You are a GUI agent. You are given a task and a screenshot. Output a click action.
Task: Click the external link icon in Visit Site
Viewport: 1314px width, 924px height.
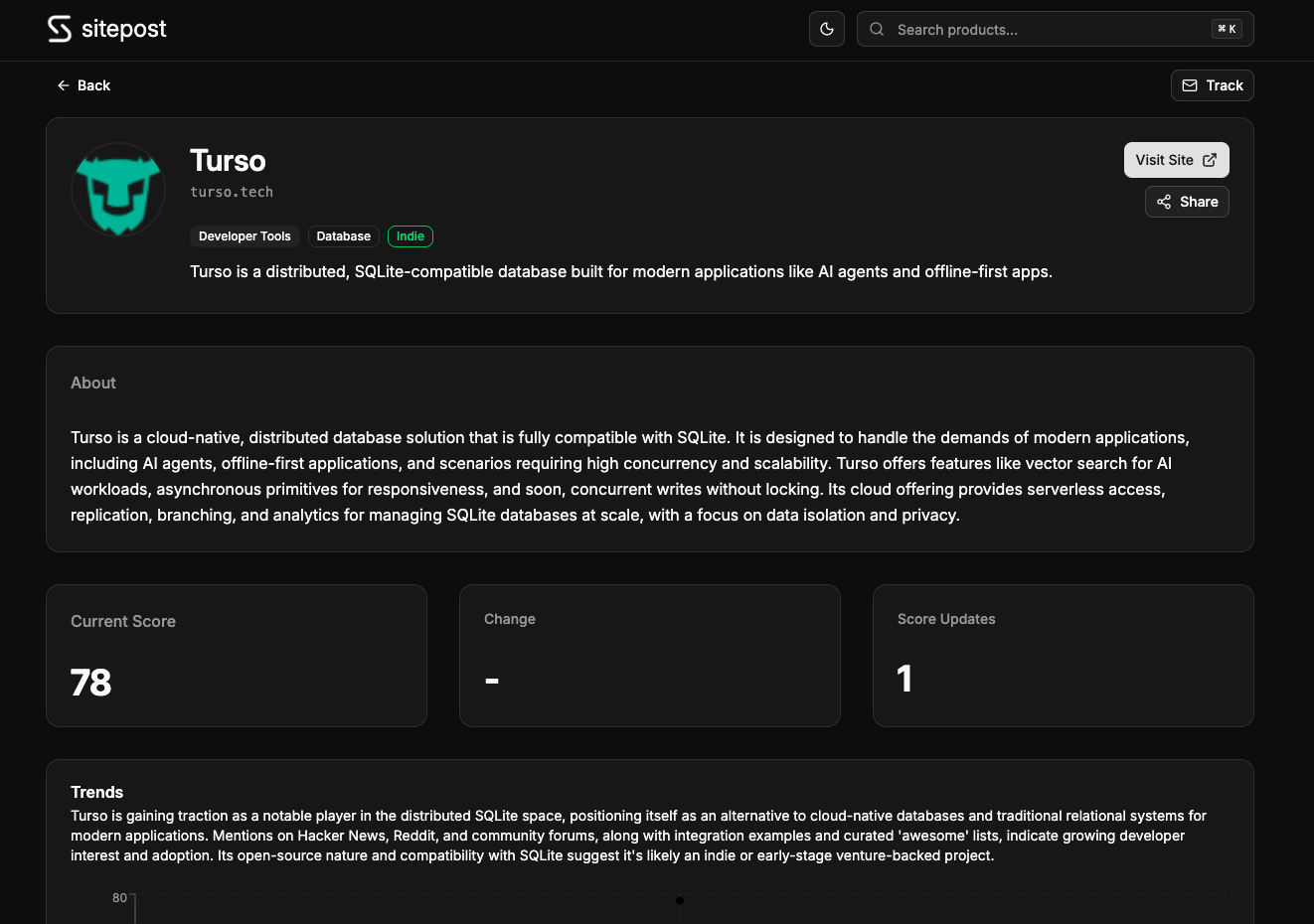tap(1210, 160)
